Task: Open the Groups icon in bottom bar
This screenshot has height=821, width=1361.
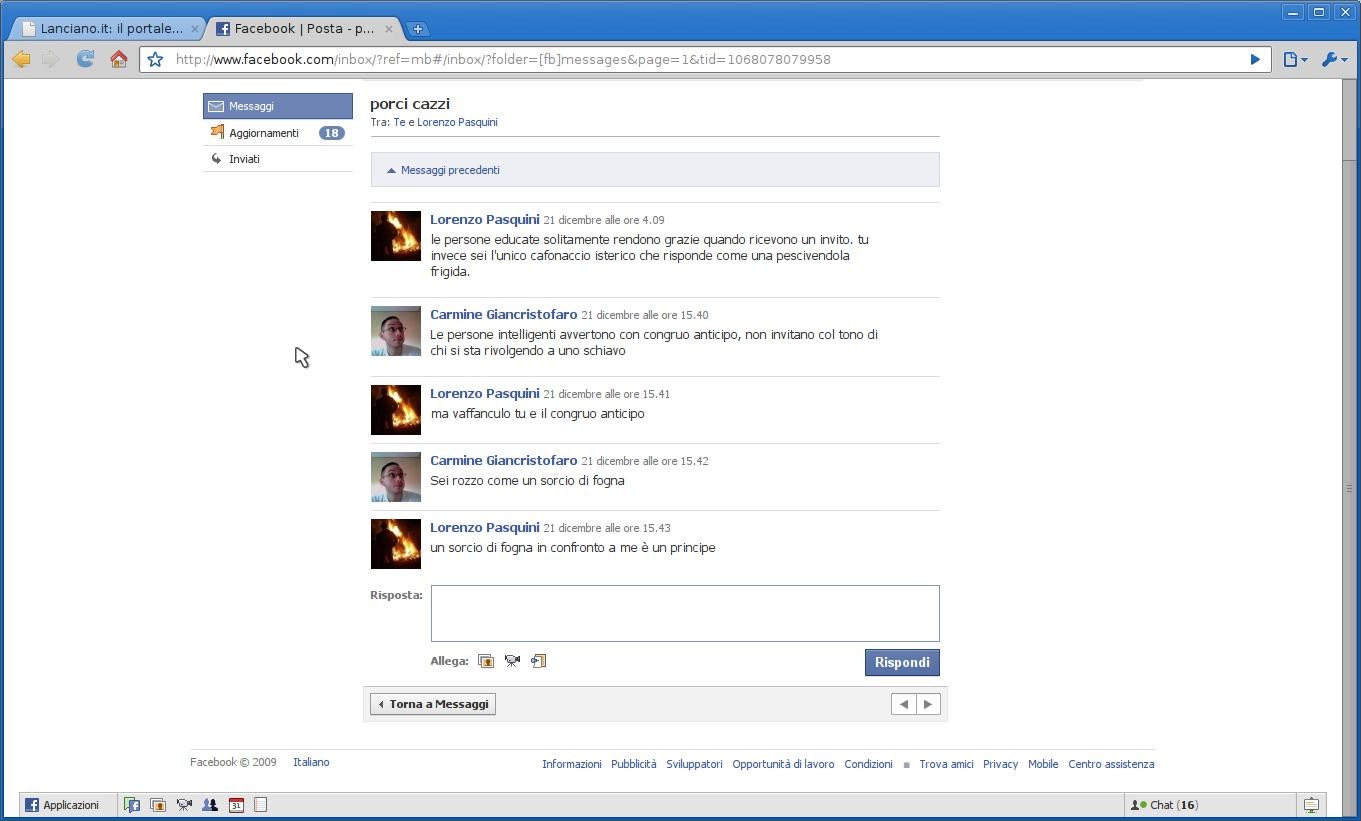Action: 210,805
